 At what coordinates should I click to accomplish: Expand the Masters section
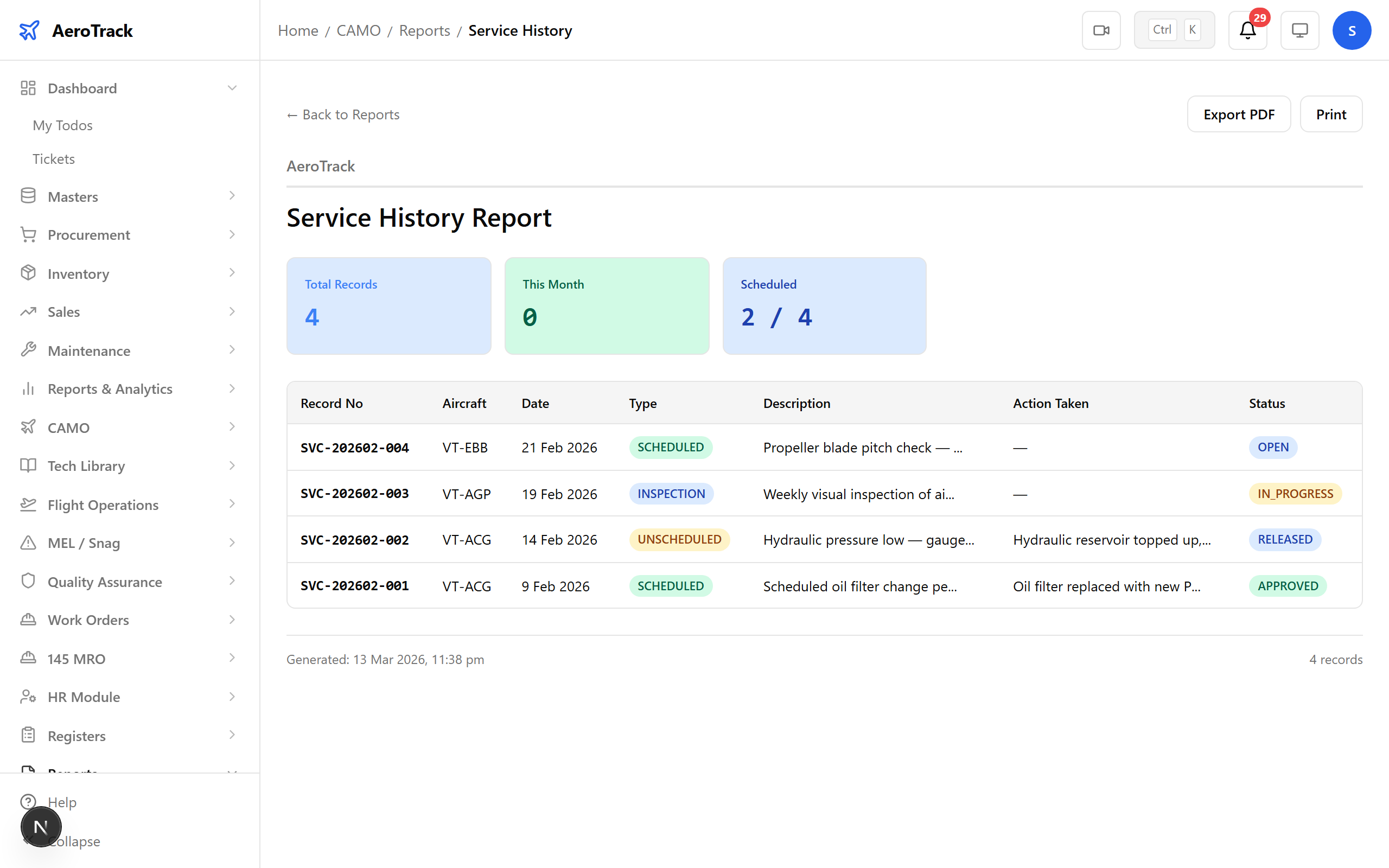point(232,196)
